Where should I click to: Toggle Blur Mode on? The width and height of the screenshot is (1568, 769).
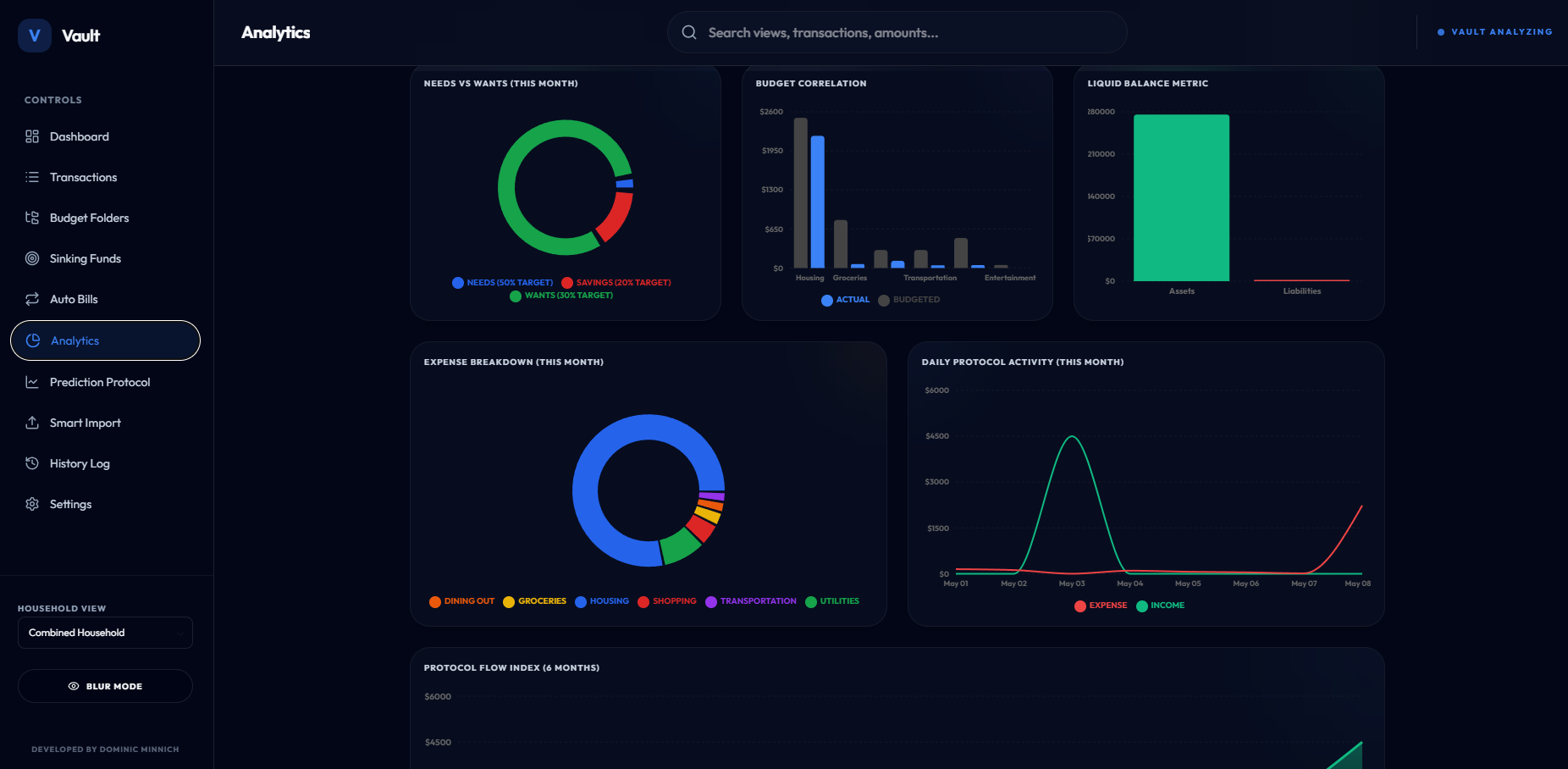point(105,686)
